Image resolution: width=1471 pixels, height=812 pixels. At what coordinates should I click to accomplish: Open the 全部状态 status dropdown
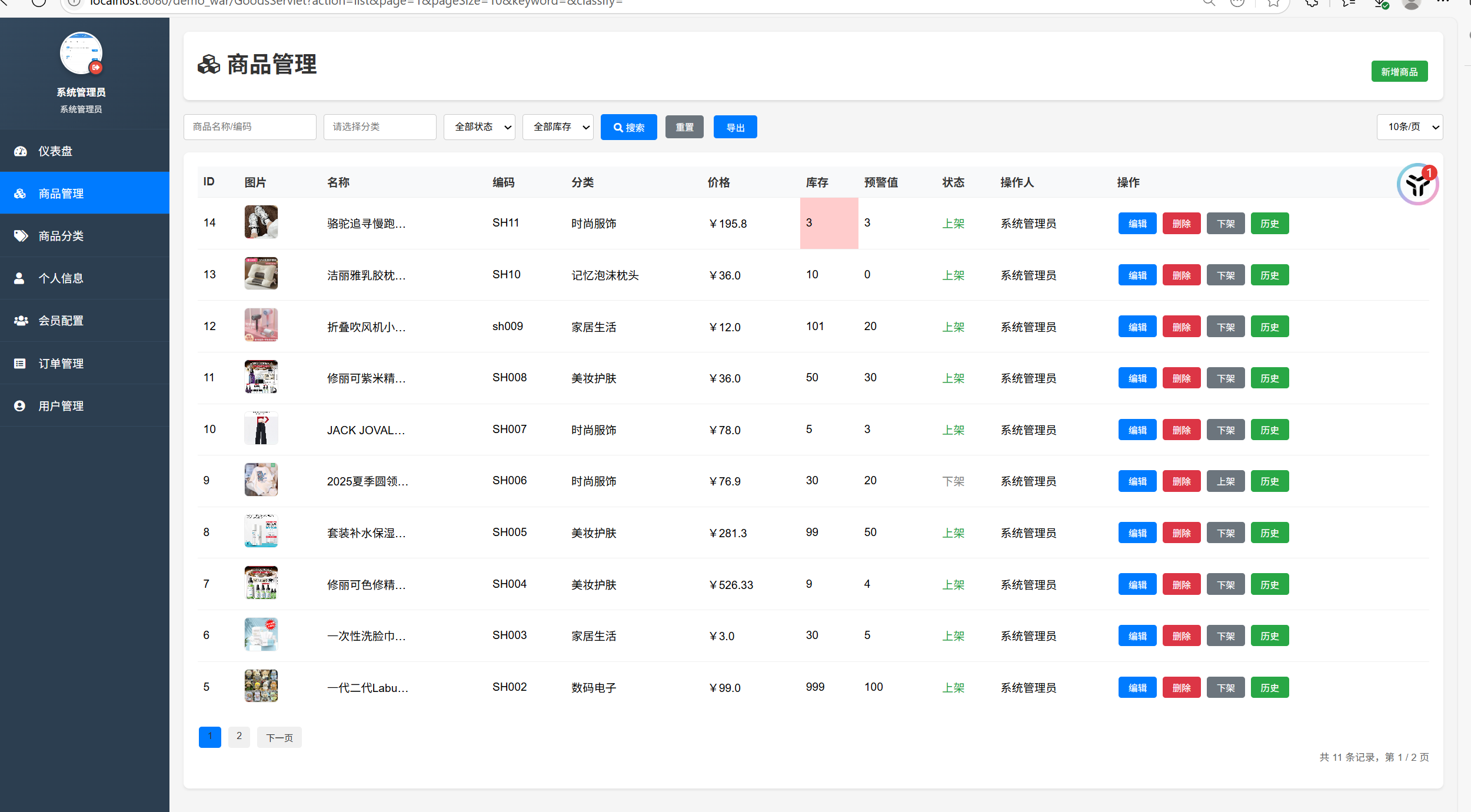tap(479, 127)
